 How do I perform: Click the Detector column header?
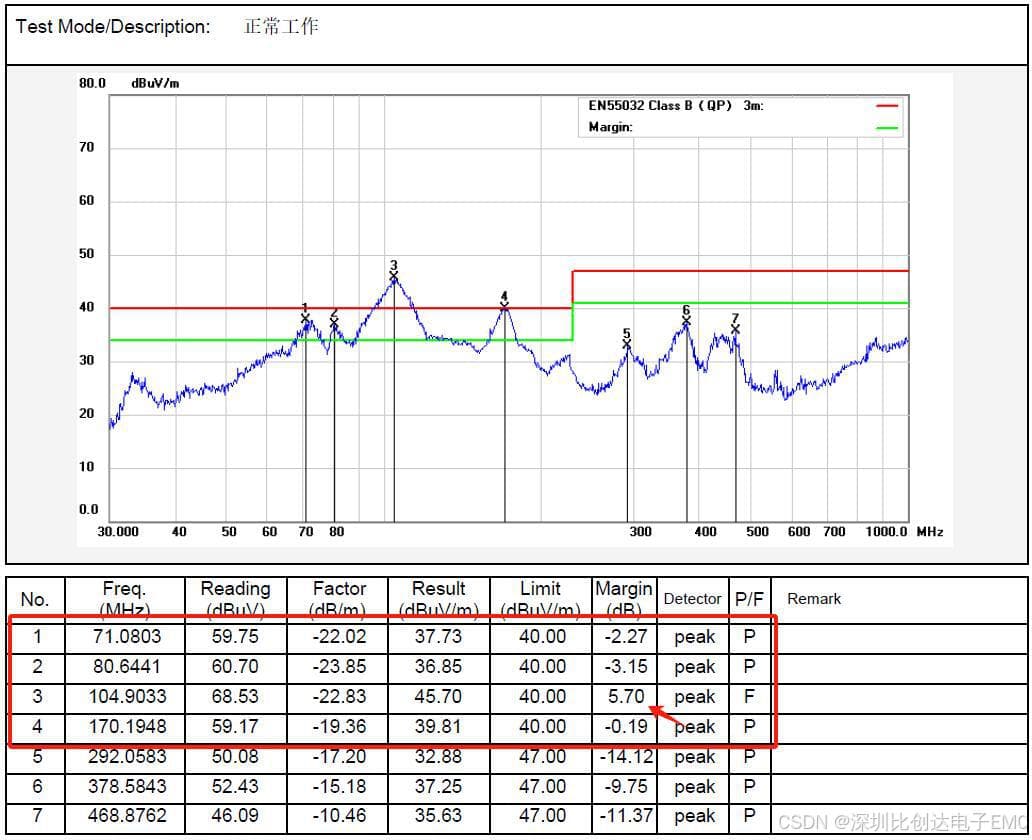[x=692, y=598]
